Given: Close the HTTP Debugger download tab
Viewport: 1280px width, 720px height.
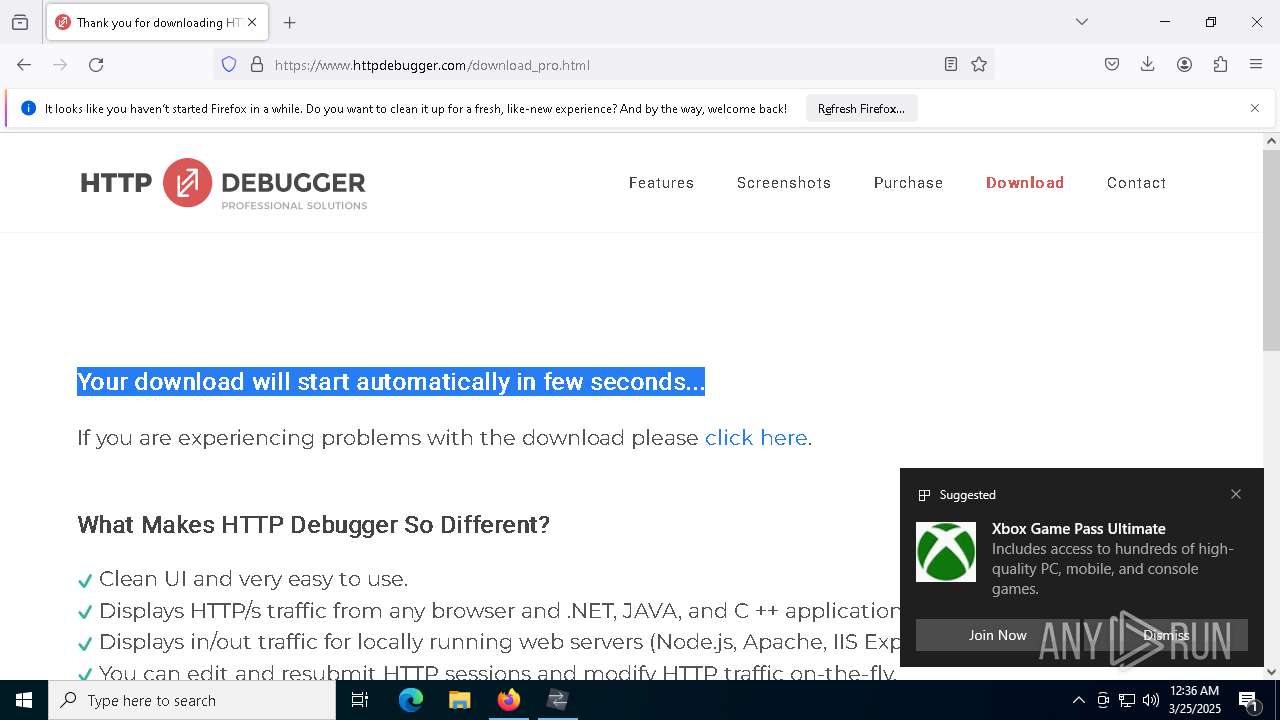Looking at the screenshot, I should pyautogui.click(x=252, y=22).
